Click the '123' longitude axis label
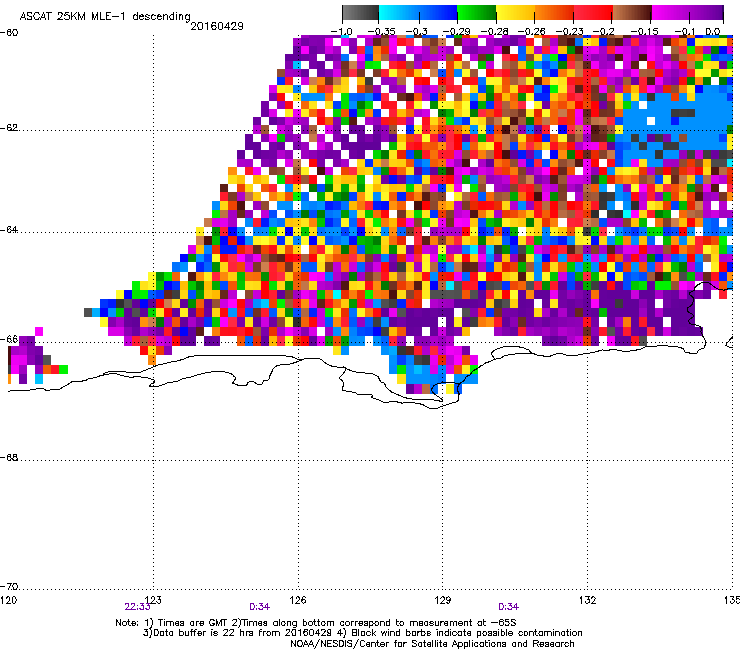Image resolution: width=740 pixels, height=650 pixels. 153,600
